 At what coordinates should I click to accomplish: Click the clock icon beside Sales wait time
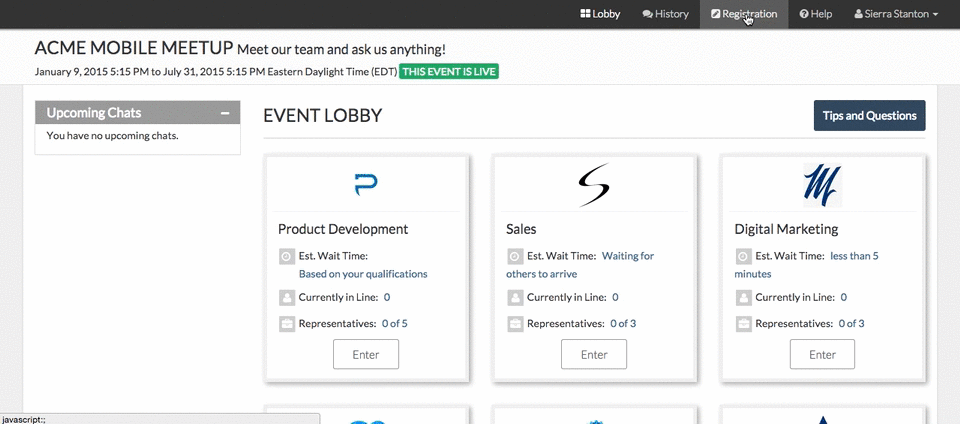click(x=515, y=256)
